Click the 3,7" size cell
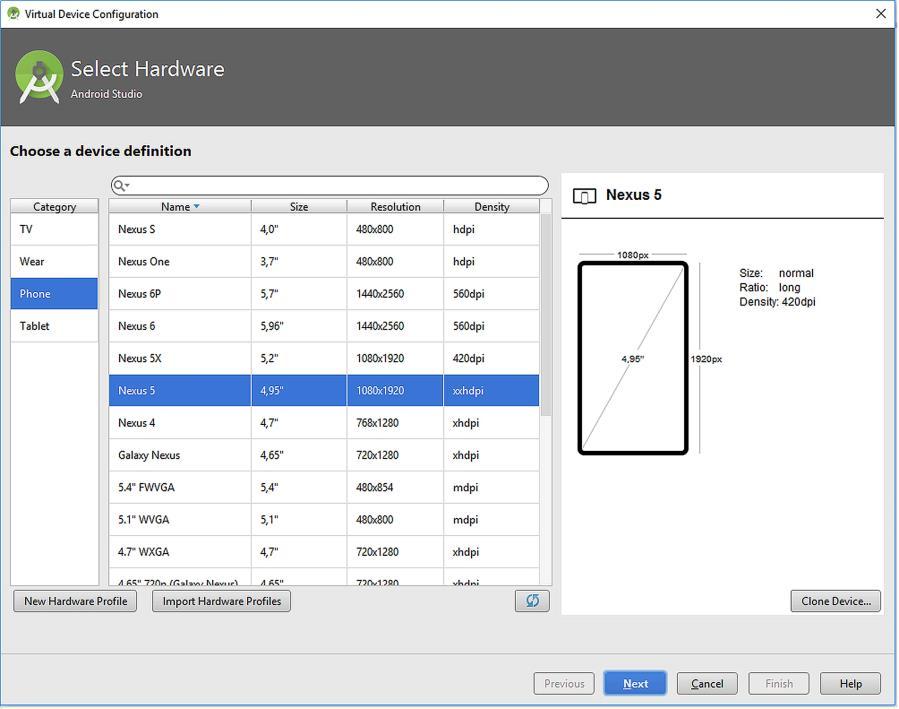The image size is (899, 709). coord(299,261)
